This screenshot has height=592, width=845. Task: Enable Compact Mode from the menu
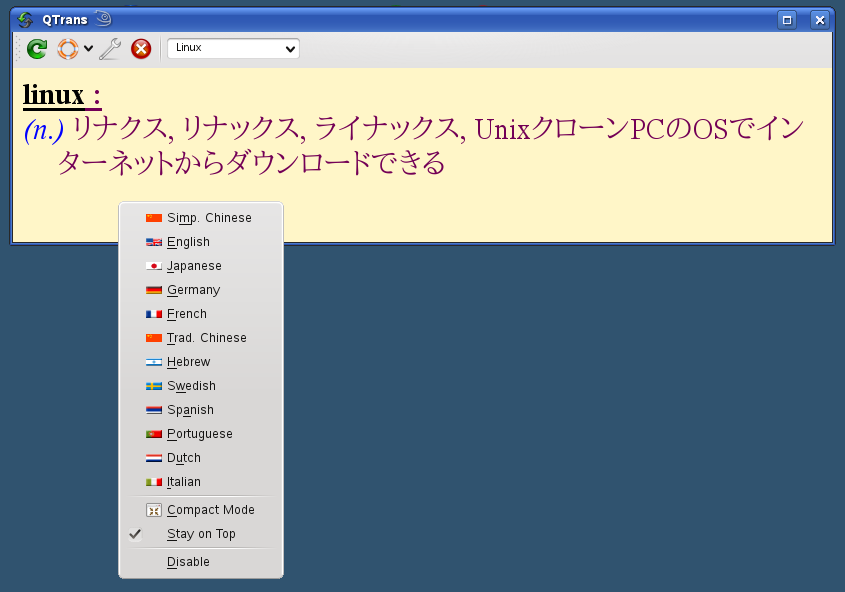click(201, 510)
